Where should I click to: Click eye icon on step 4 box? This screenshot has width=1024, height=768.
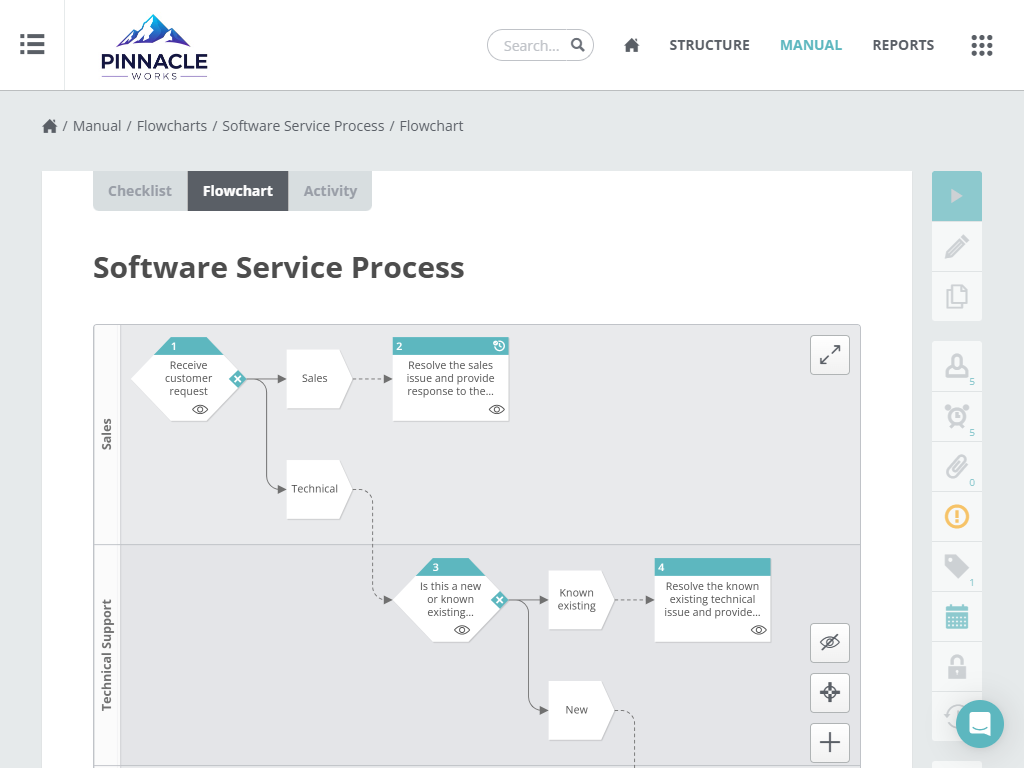click(758, 630)
